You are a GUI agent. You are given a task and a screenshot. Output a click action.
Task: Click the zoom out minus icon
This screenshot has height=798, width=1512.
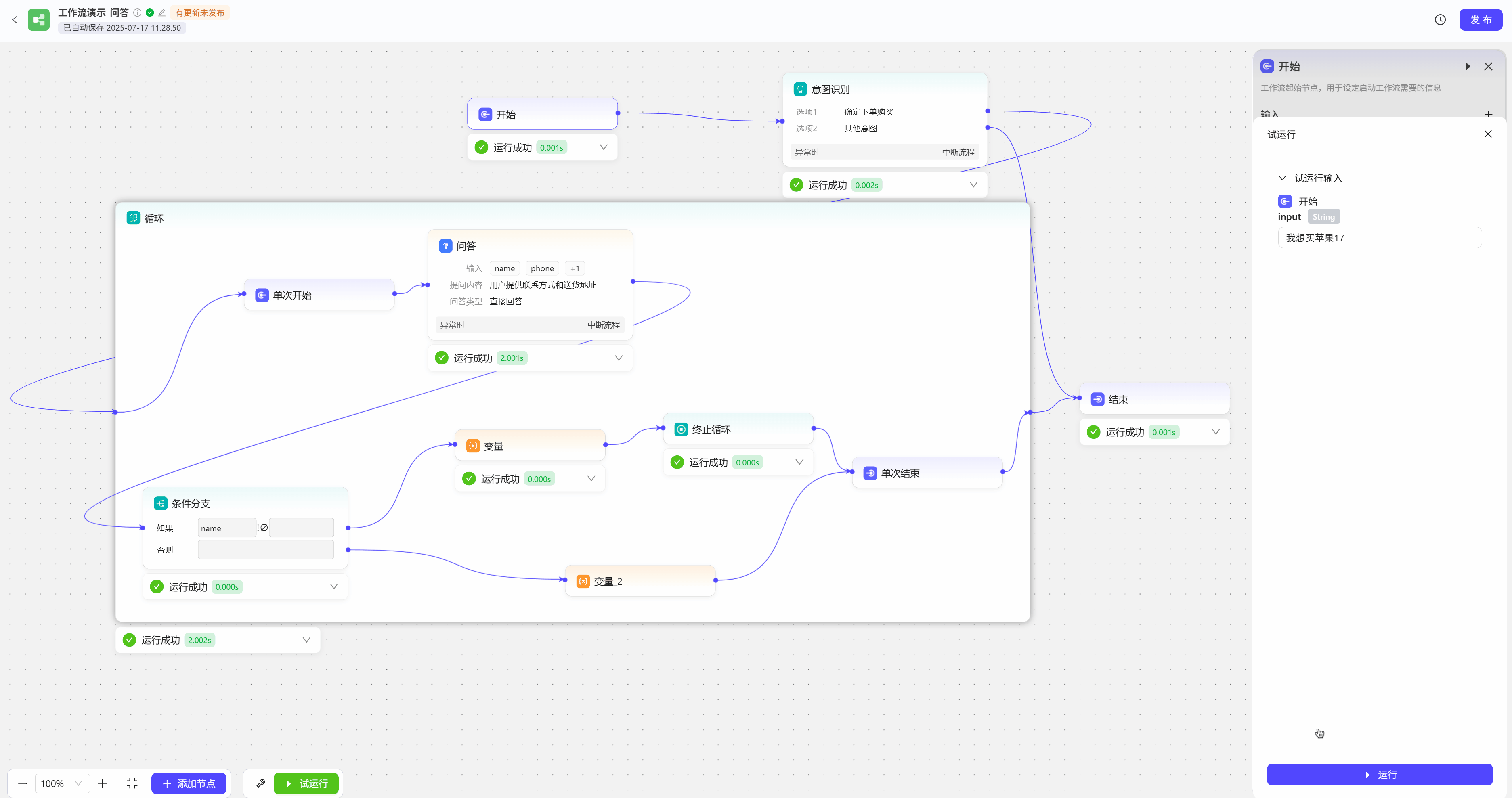click(x=23, y=783)
